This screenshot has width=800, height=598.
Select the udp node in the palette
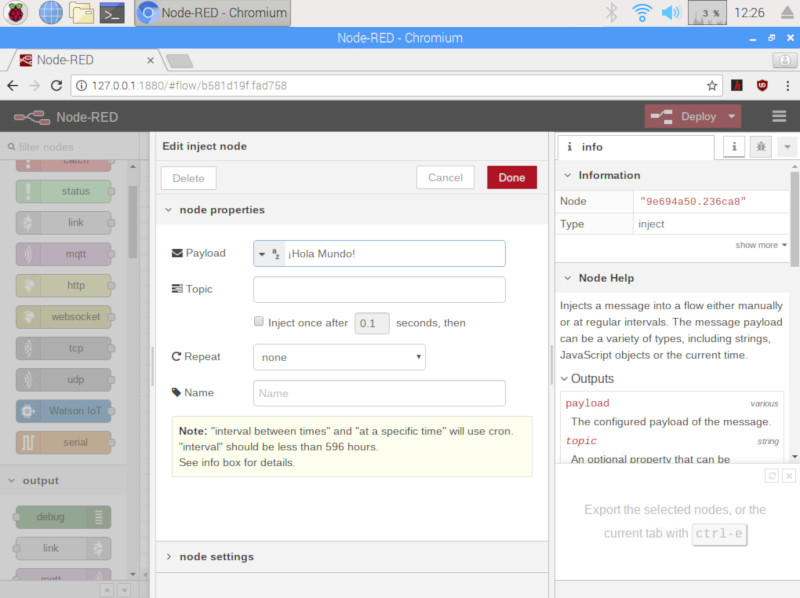pos(64,380)
